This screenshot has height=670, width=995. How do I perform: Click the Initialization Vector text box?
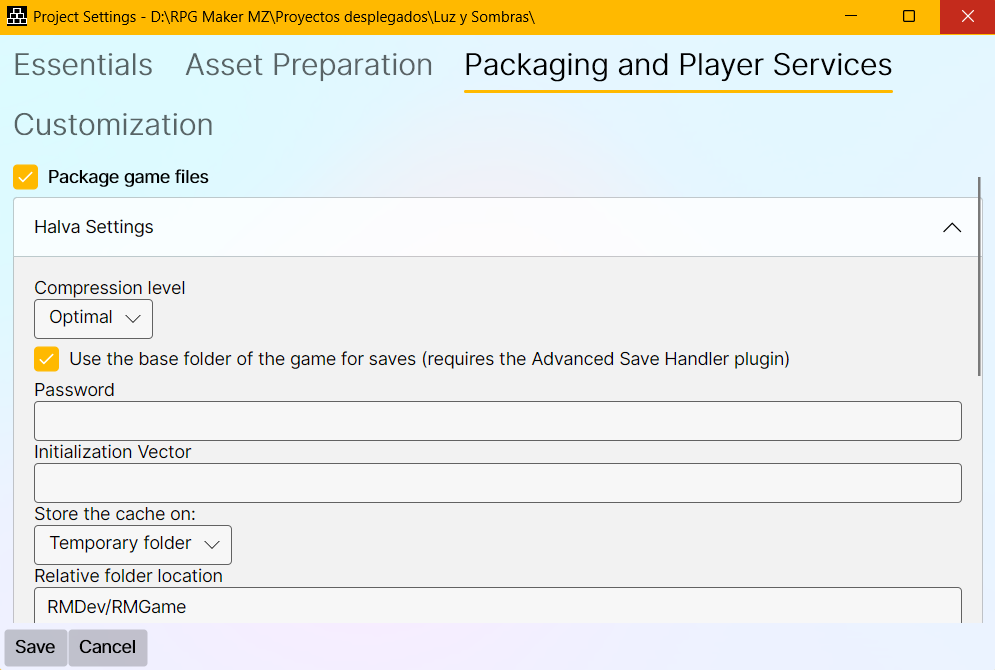point(497,483)
